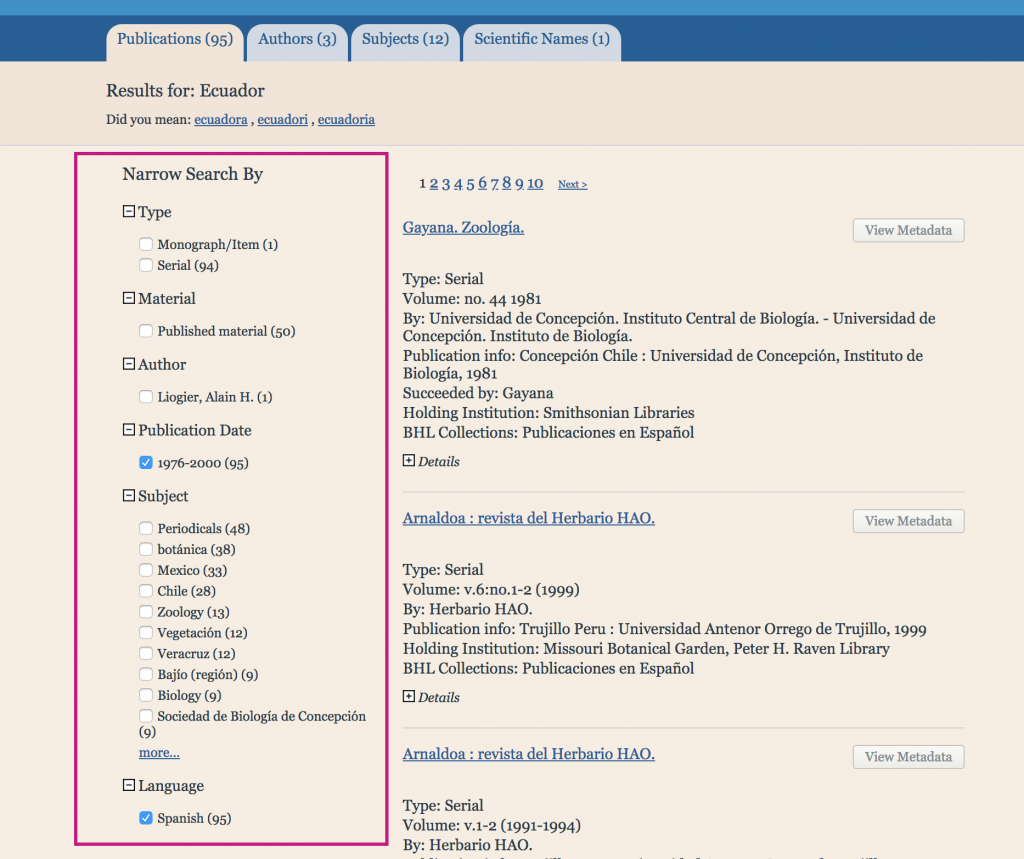
Task: Open the Arnaldoa revista del Herbario link
Action: coord(527,518)
